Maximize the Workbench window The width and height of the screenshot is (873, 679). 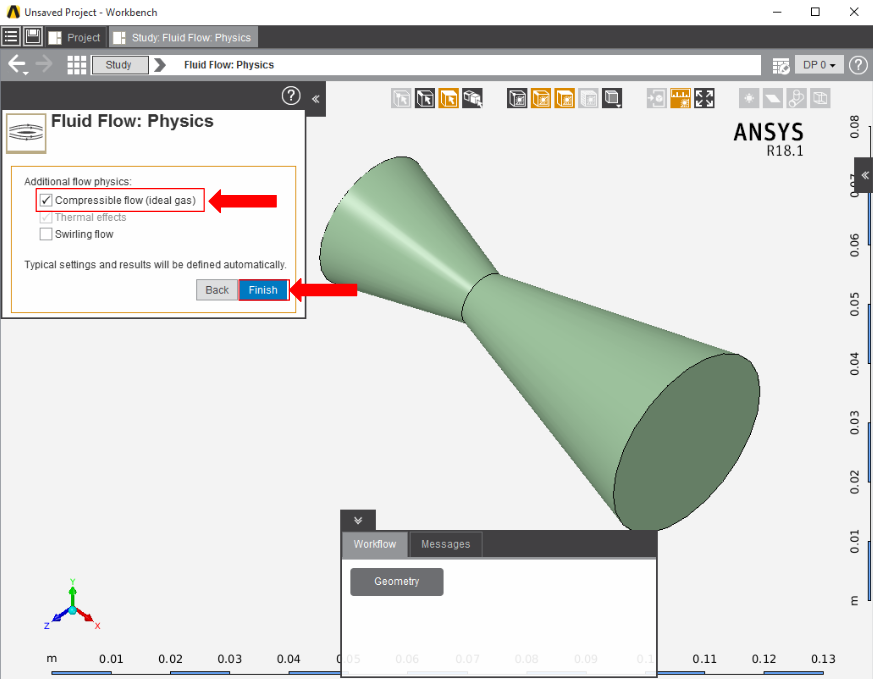click(x=815, y=12)
